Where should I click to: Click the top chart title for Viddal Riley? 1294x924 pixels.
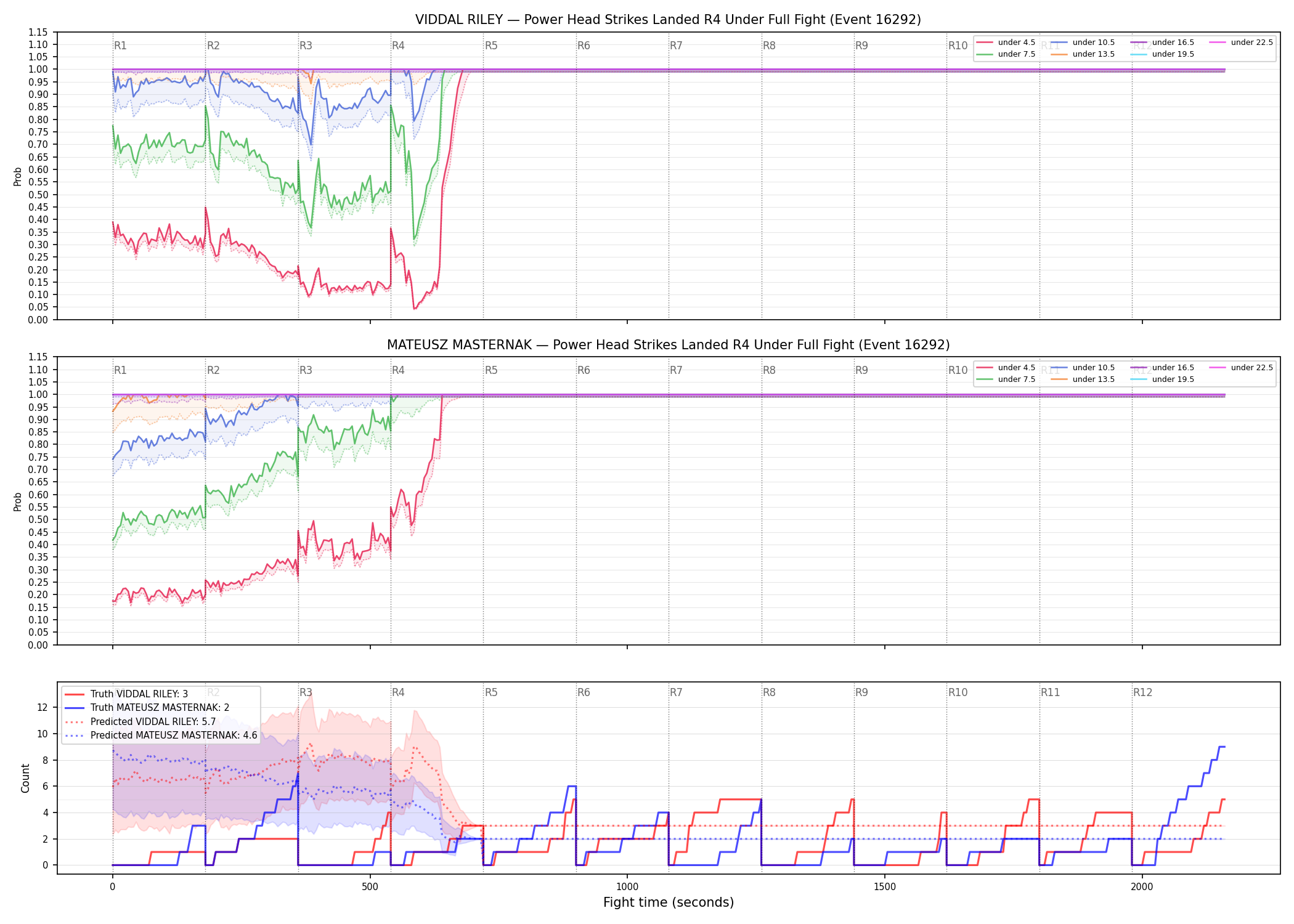coord(668,20)
